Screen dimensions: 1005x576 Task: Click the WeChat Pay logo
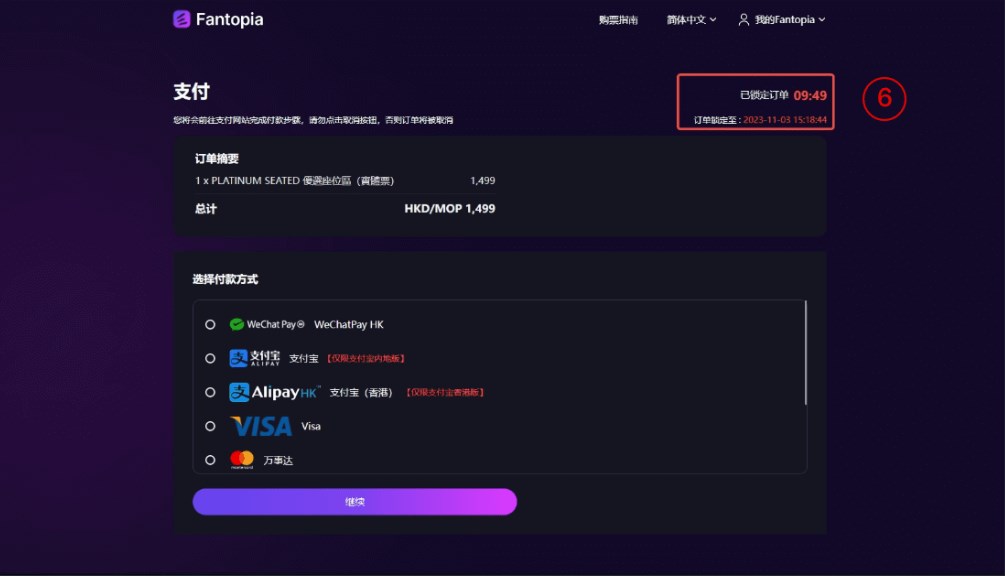click(x=266, y=324)
